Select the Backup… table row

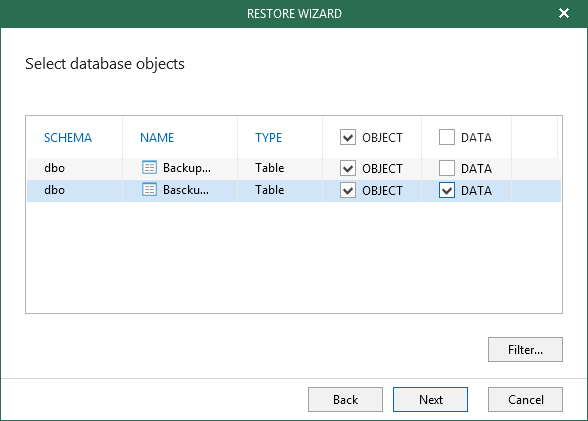[294, 168]
